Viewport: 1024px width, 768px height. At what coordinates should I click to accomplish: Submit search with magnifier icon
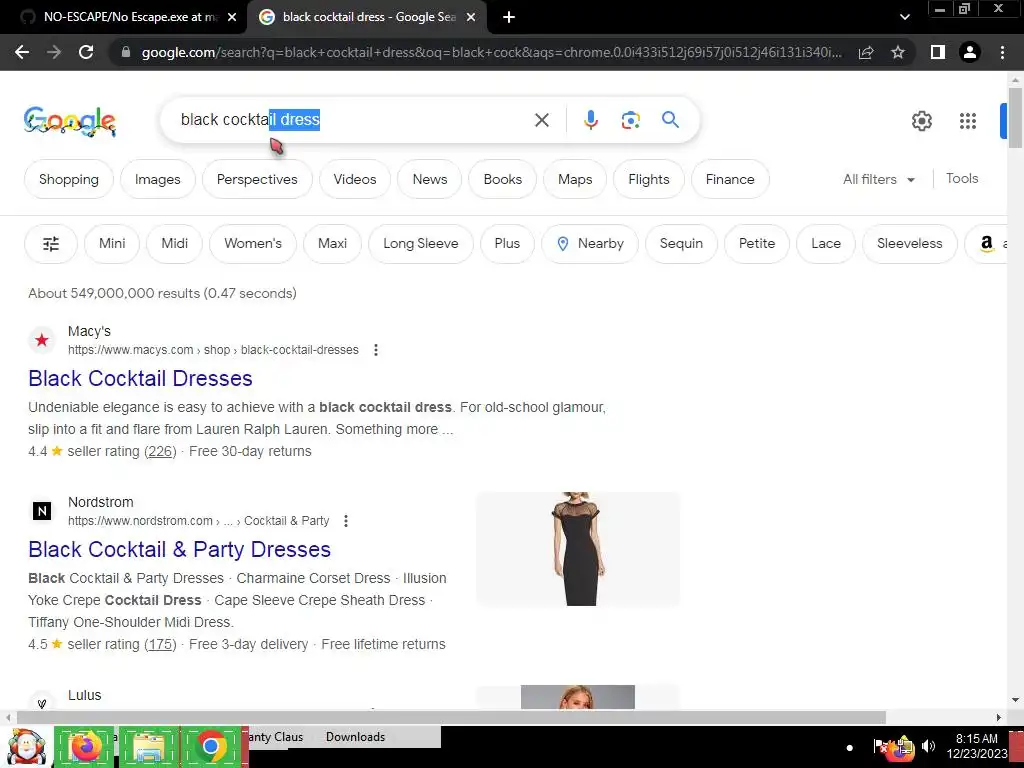670,120
